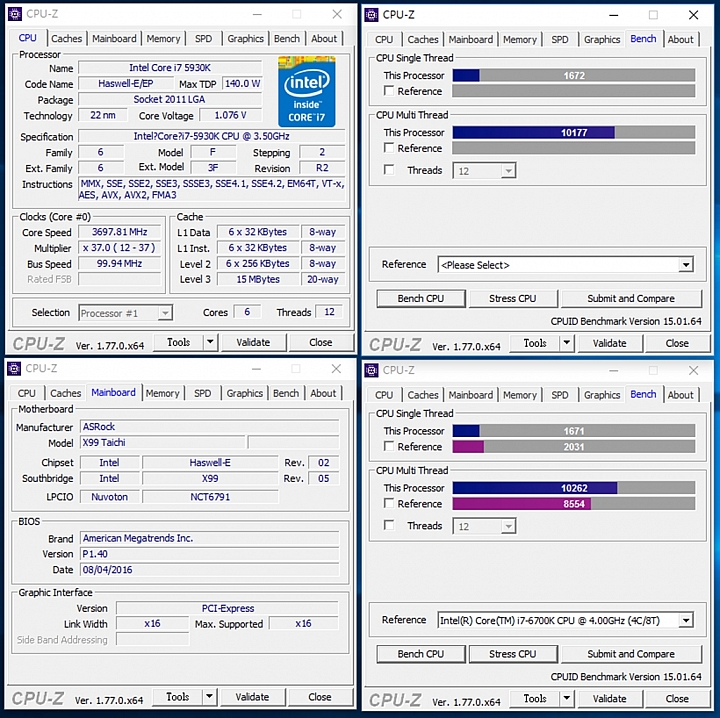Click the multi thread bar showing 10177
The width and height of the screenshot is (720, 718).
[x=574, y=132]
